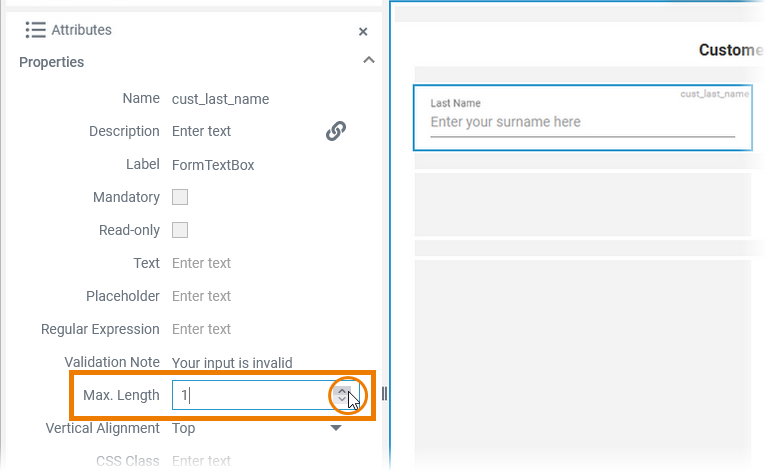Click into the Text attribute field

pos(250,263)
